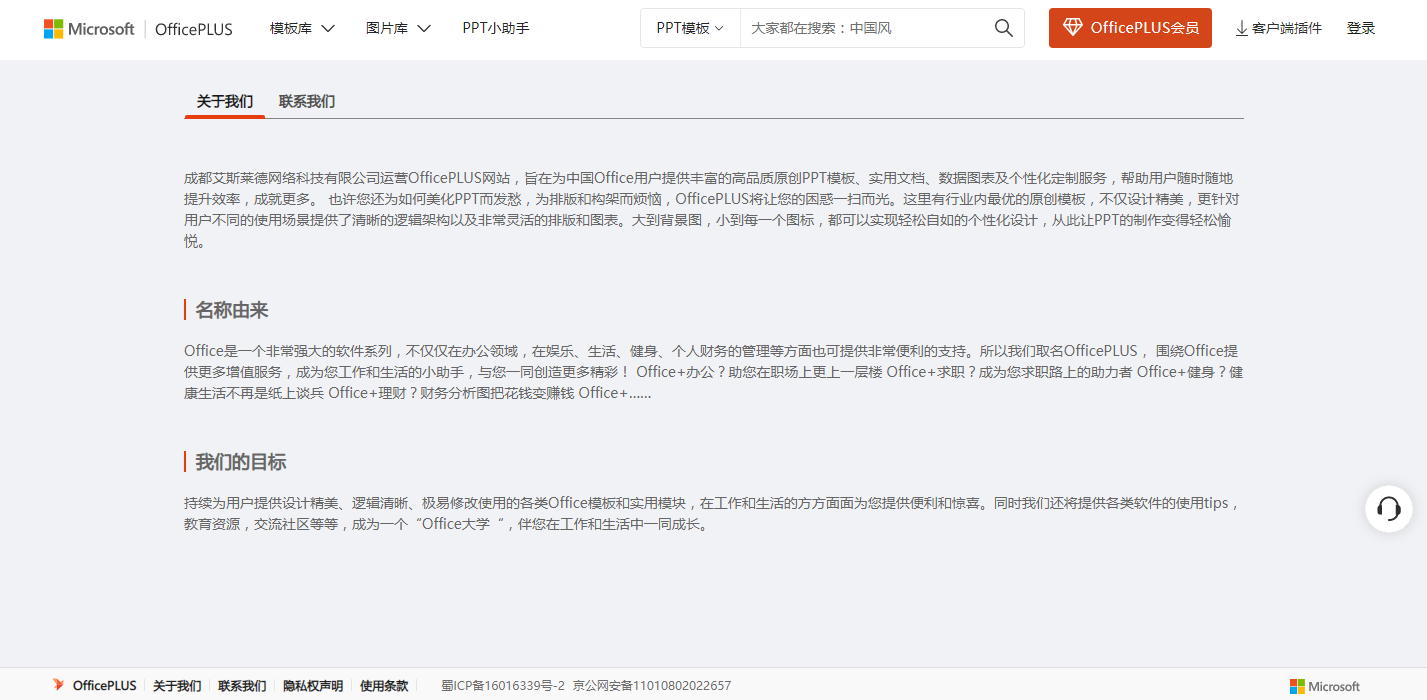Click the download icon beside 客户端插件
Screen dimensions: 1427x700
pyautogui.click(x=1242, y=29)
